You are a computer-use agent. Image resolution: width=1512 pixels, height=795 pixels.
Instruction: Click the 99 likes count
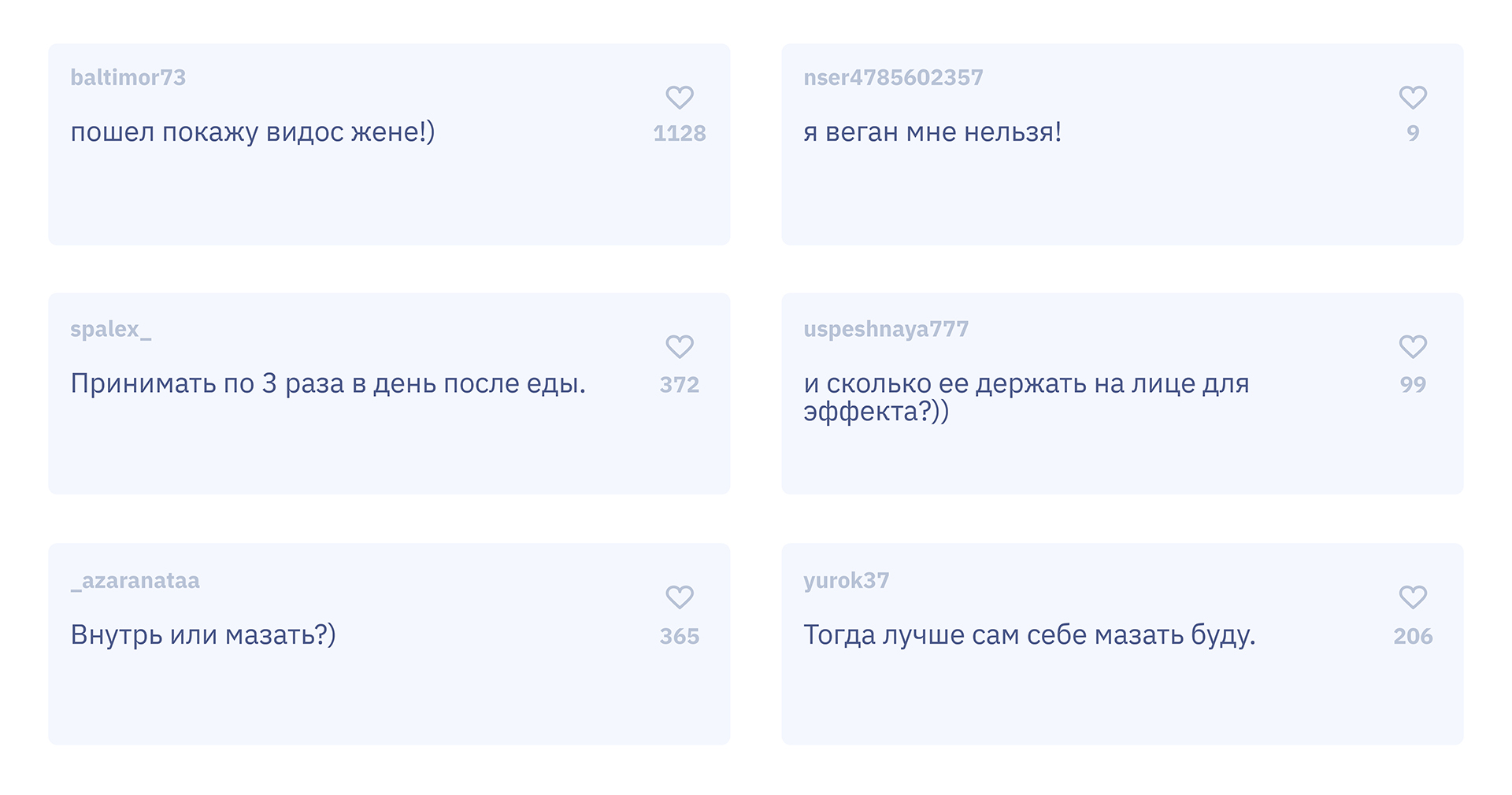coord(1412,385)
